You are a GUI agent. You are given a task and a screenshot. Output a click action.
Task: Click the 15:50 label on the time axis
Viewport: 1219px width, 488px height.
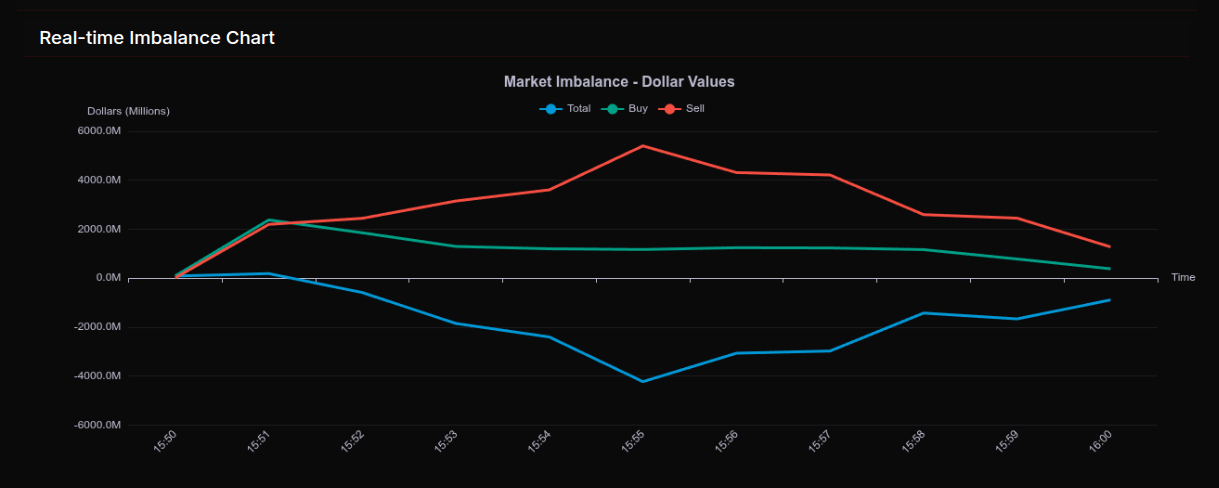coord(166,442)
